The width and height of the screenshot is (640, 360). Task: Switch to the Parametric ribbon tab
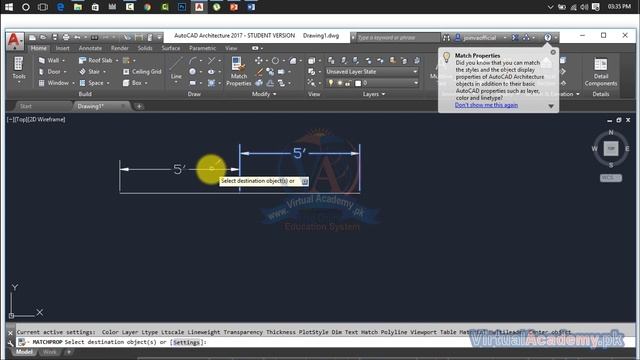(202, 48)
